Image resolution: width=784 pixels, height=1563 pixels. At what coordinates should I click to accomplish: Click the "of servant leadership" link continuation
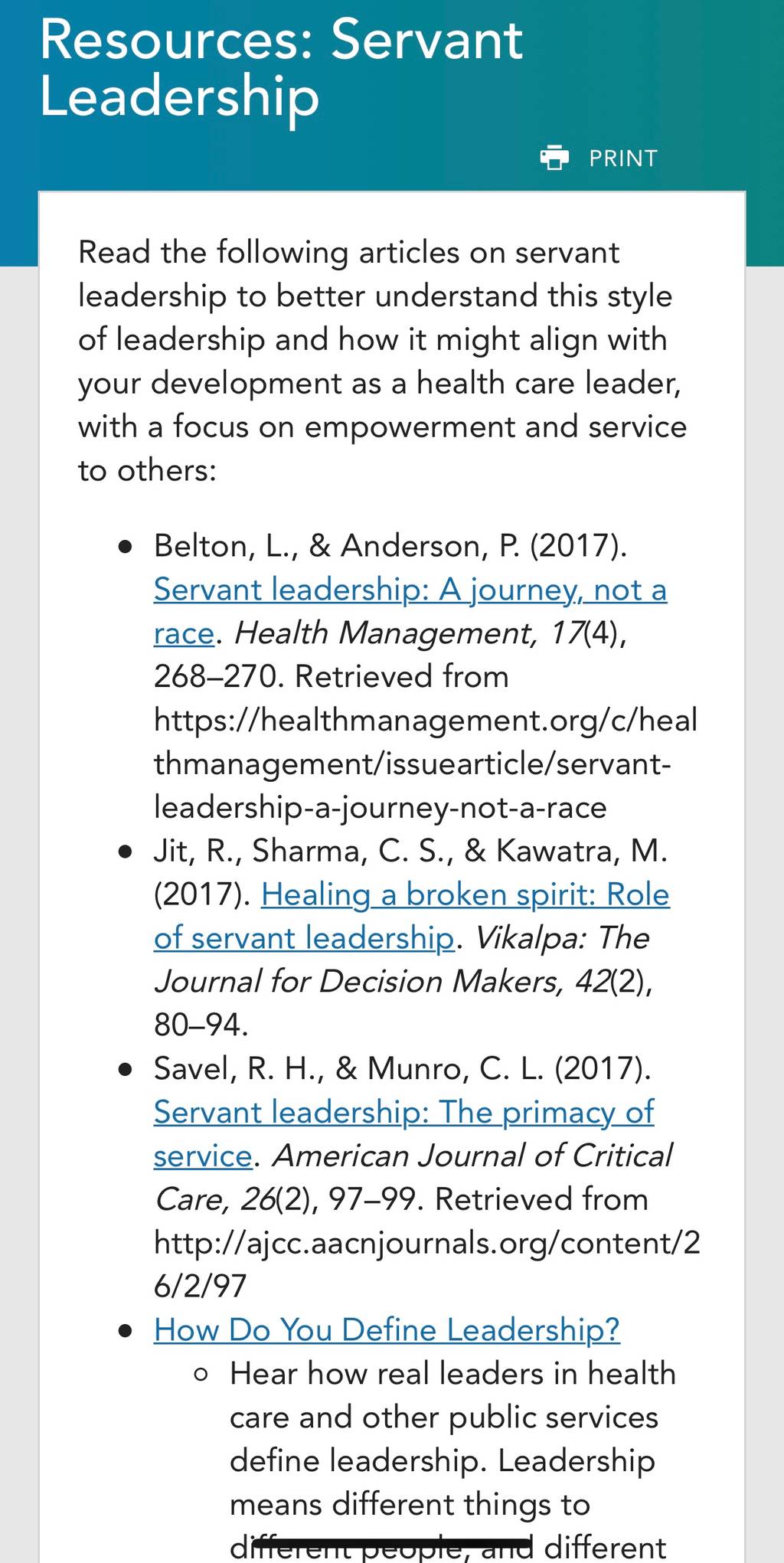[x=305, y=938]
